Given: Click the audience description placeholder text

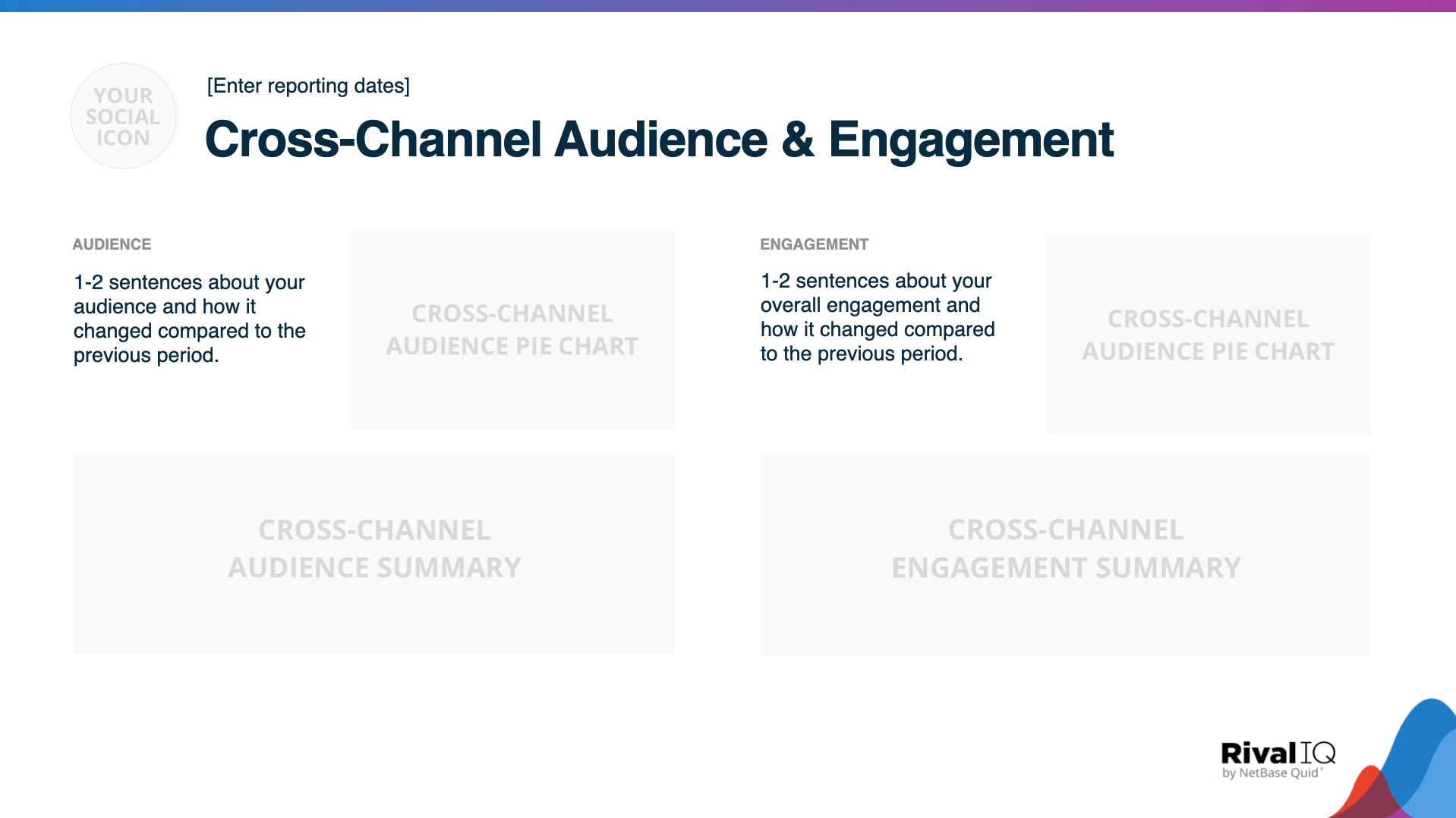Looking at the screenshot, I should pos(189,318).
